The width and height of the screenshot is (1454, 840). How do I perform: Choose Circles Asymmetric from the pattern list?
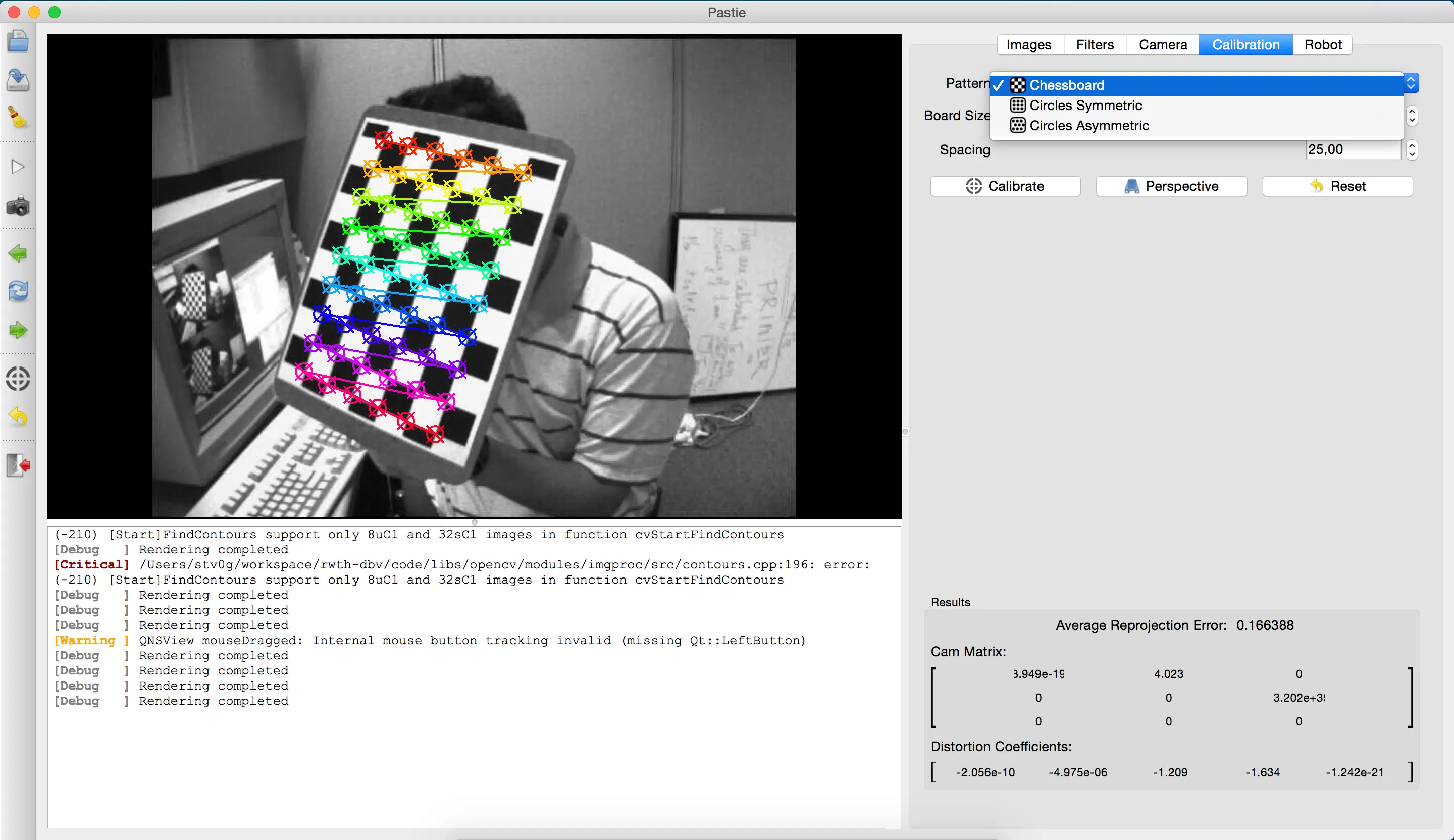[x=1089, y=125]
